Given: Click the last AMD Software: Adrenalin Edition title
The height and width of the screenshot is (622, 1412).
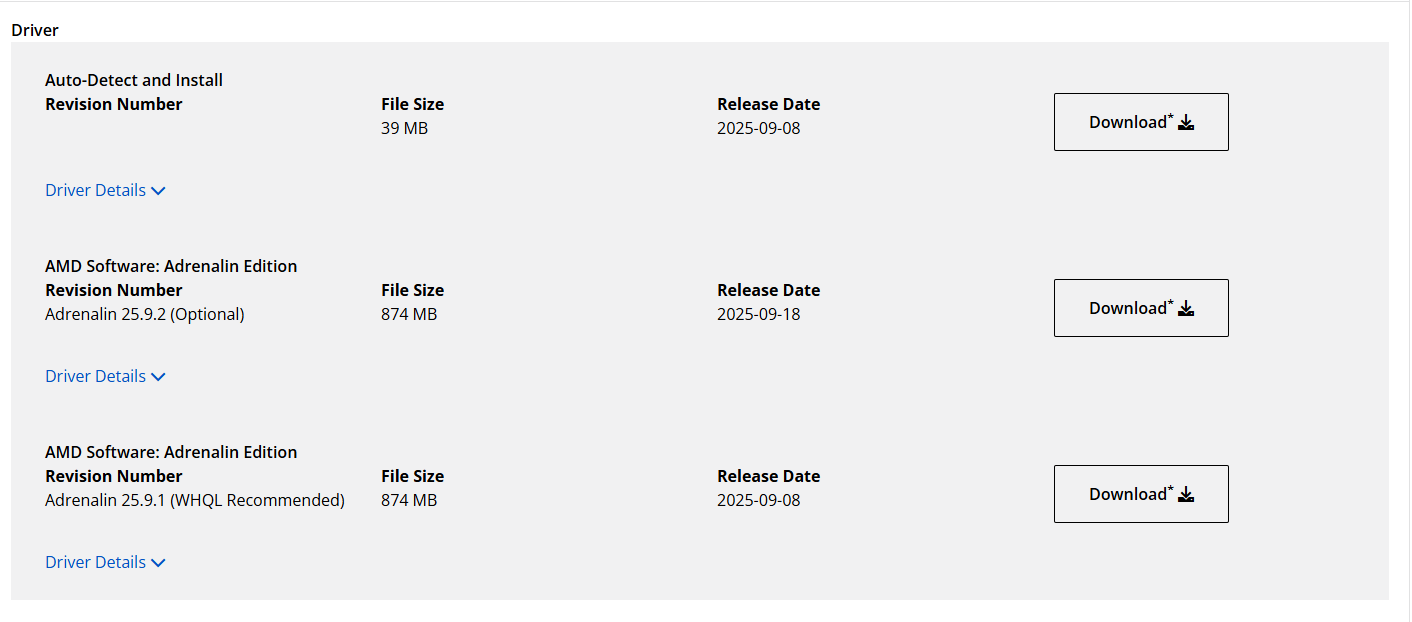Looking at the screenshot, I should click(171, 452).
